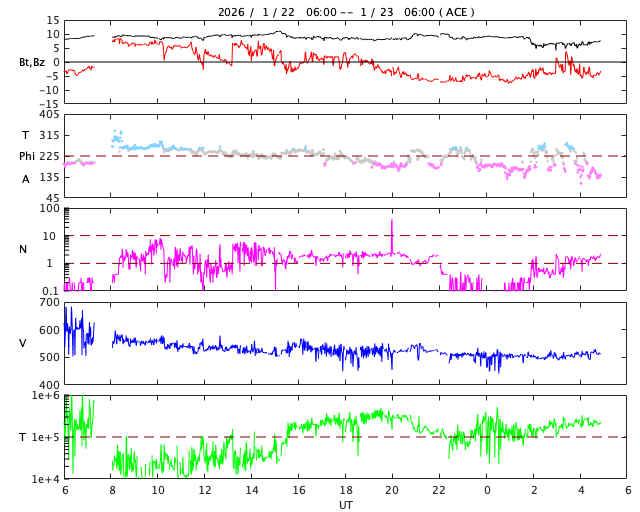Image resolution: width=640 pixels, height=512 pixels.
Task: Click the -15 tick label in the top panel
Action: pyautogui.click(x=48, y=103)
